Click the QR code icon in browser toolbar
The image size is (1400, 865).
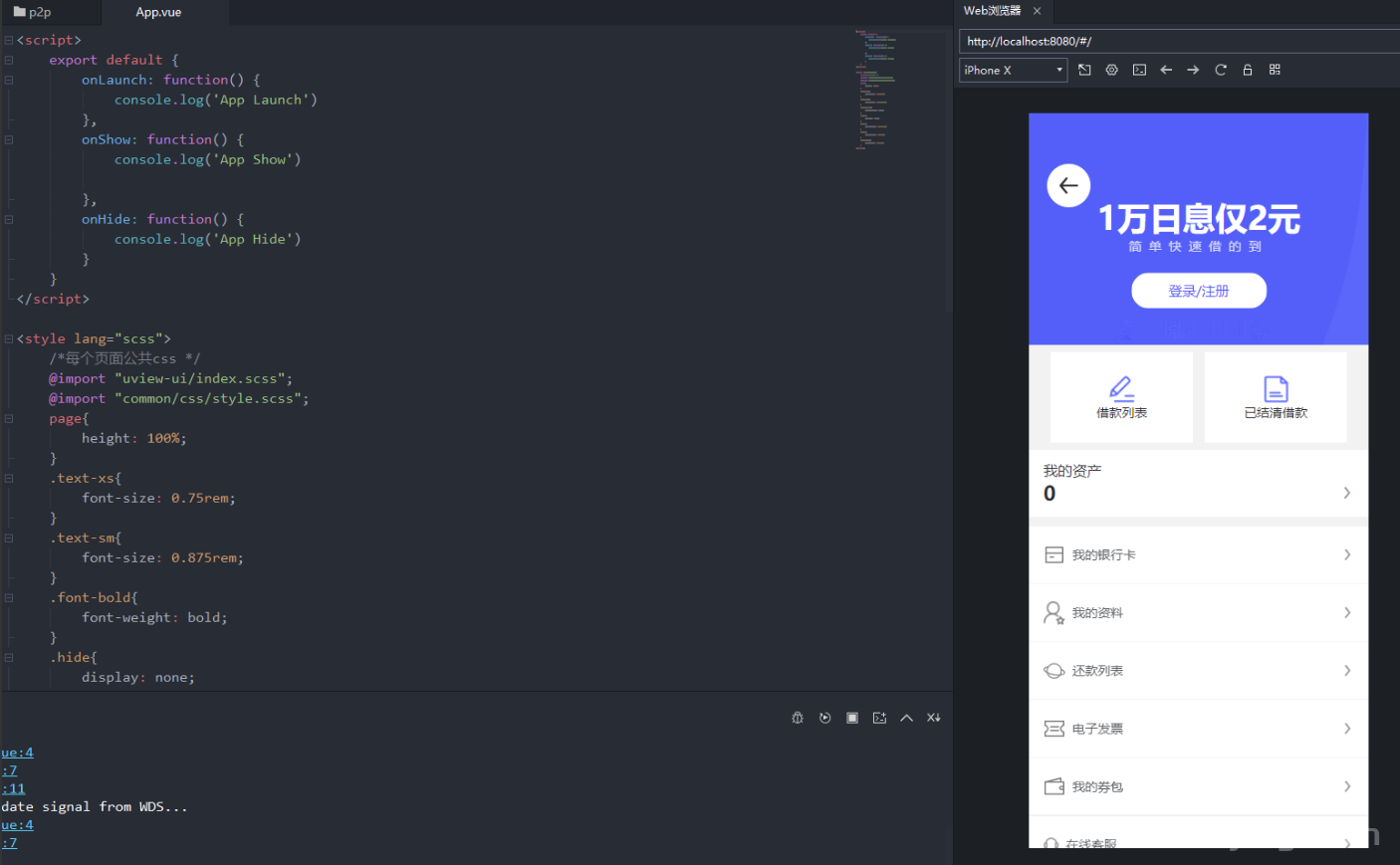1275,70
